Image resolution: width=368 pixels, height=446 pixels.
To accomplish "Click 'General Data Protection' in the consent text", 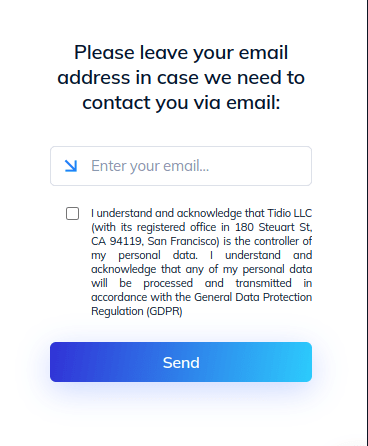I will click(x=253, y=297).
